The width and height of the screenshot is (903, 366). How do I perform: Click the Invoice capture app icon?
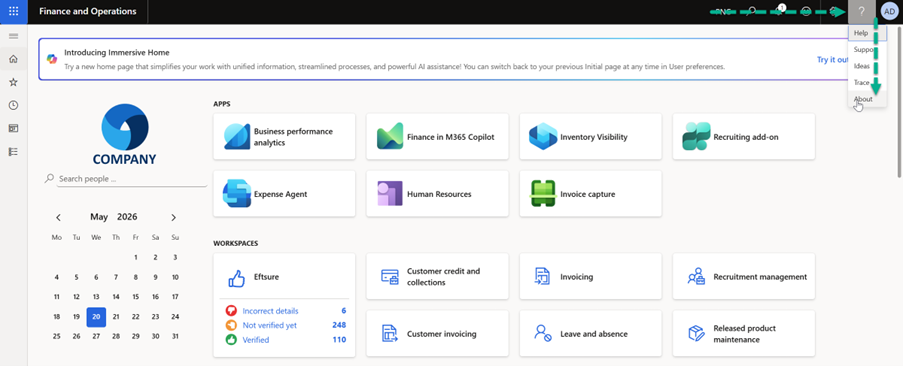click(543, 194)
